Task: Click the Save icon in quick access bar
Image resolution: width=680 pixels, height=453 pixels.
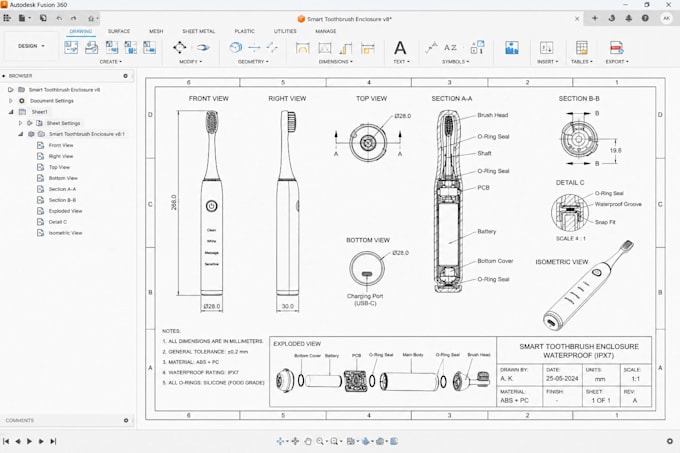Action: [43, 18]
